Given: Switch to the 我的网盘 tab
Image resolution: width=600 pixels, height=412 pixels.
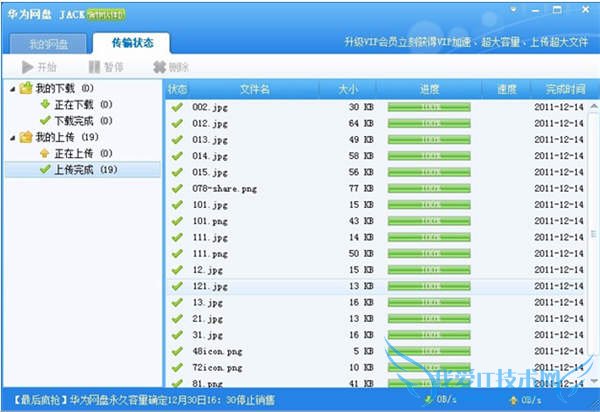Looking at the screenshot, I should (48, 44).
